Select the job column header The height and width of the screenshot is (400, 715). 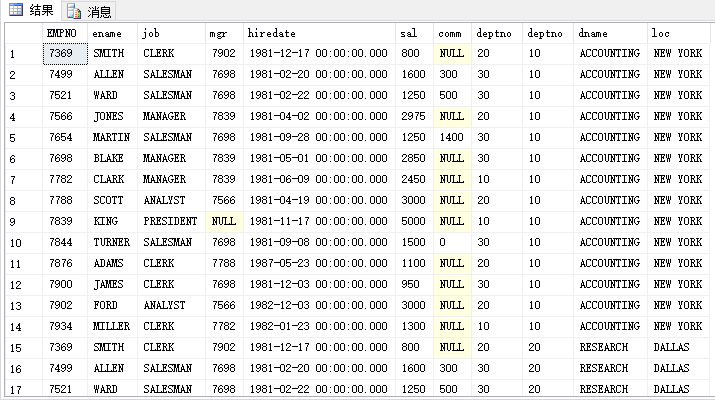pos(171,33)
